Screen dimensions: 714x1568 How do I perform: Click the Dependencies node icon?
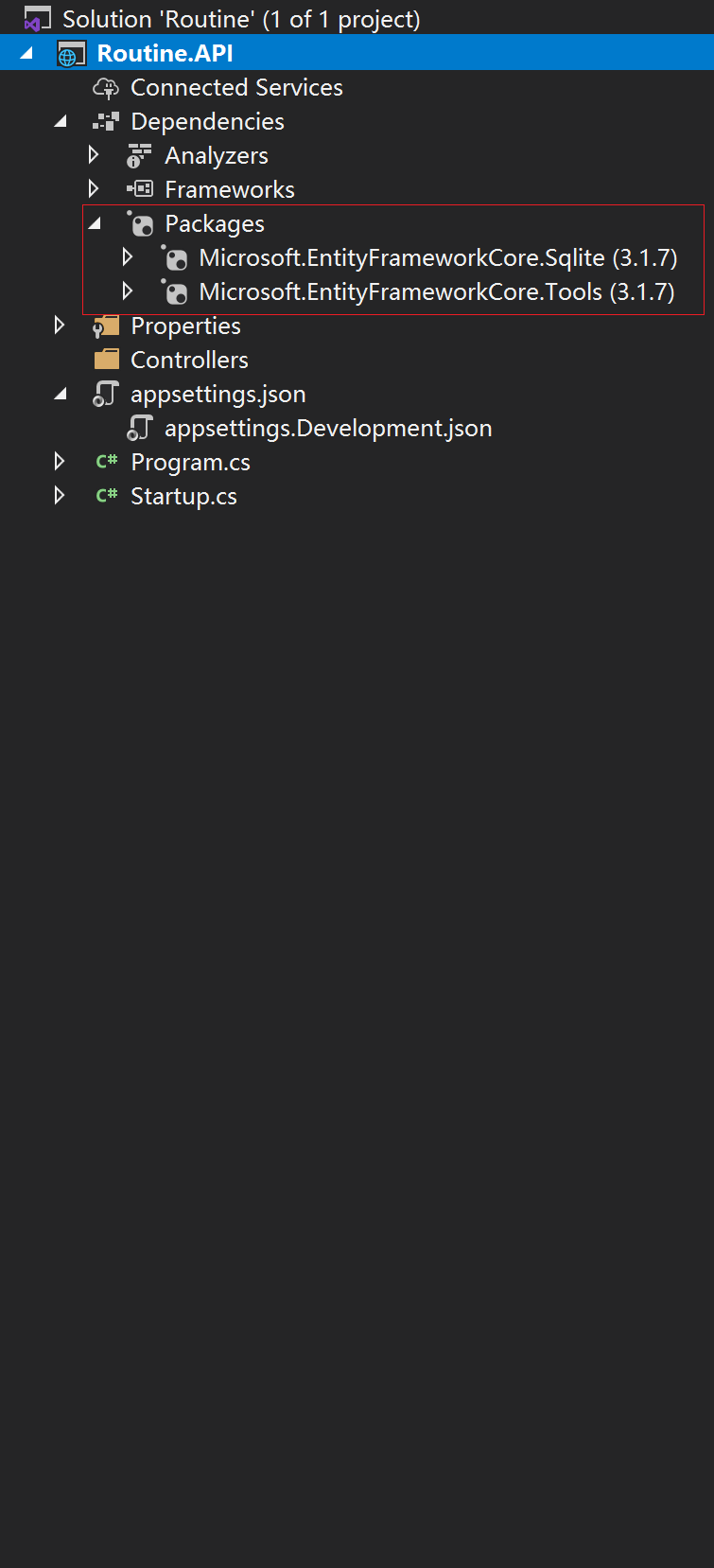(105, 122)
